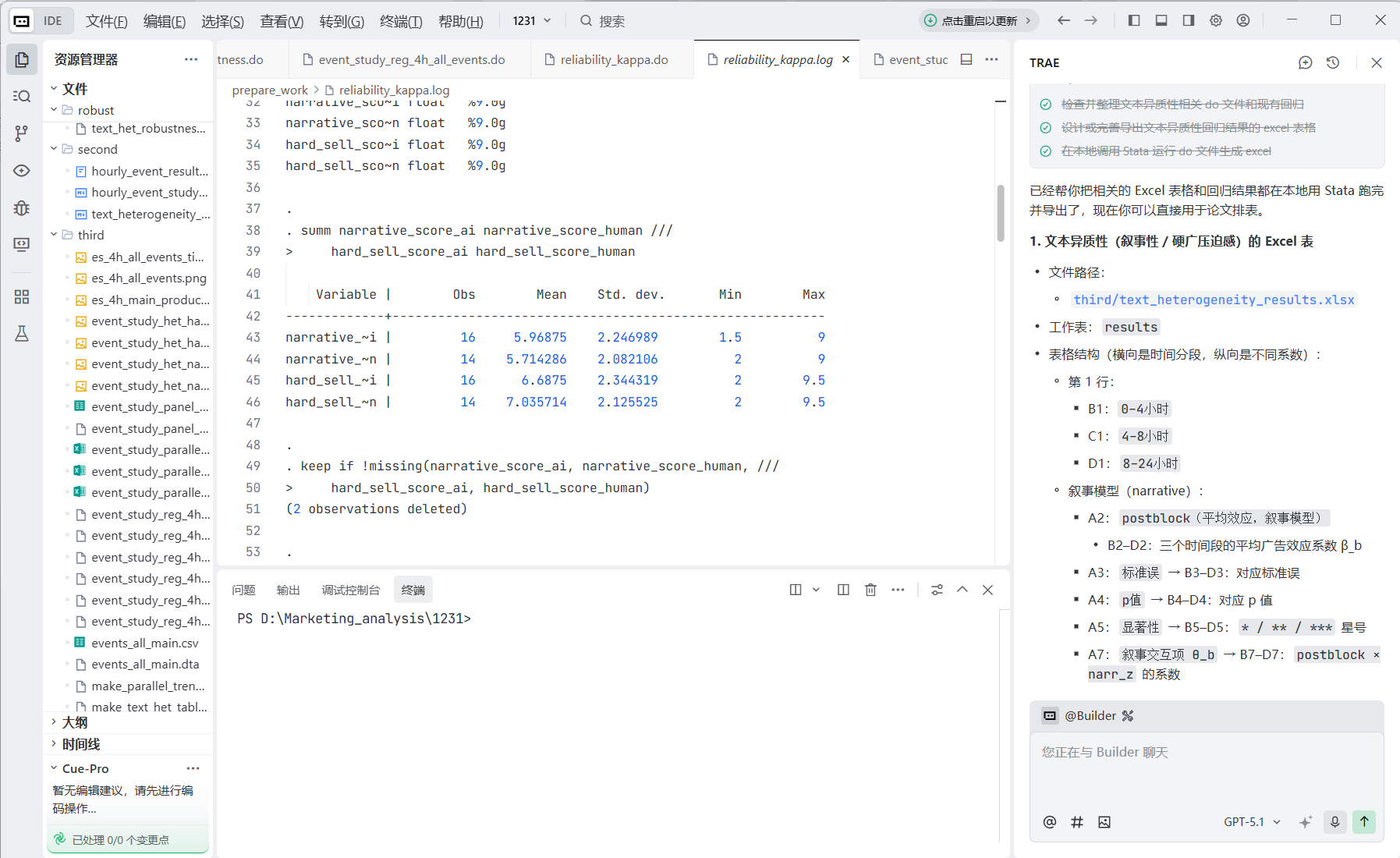Viewport: 1400px width, 858px height.
Task: Click the trash icon to kill terminal
Action: [x=871, y=590]
